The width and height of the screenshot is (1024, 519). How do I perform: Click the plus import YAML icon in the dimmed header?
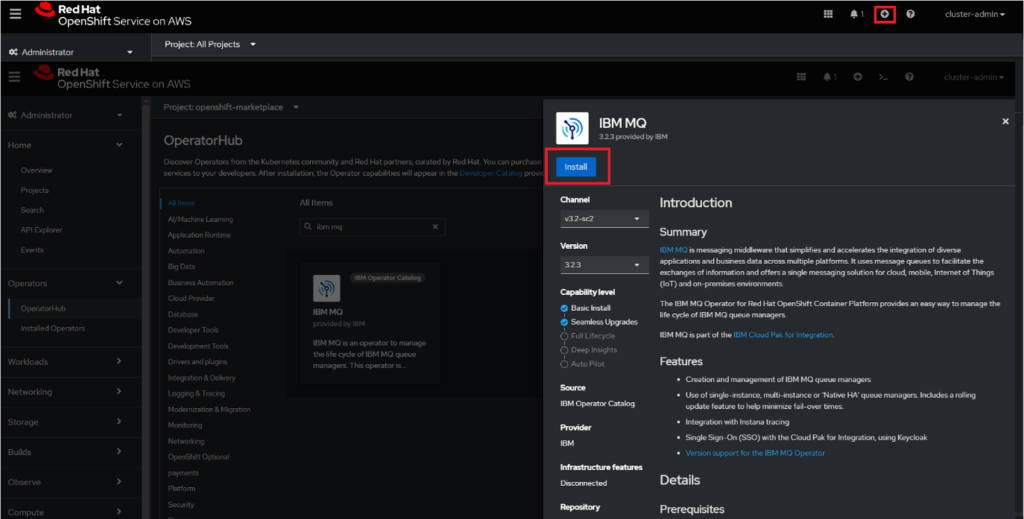857,77
